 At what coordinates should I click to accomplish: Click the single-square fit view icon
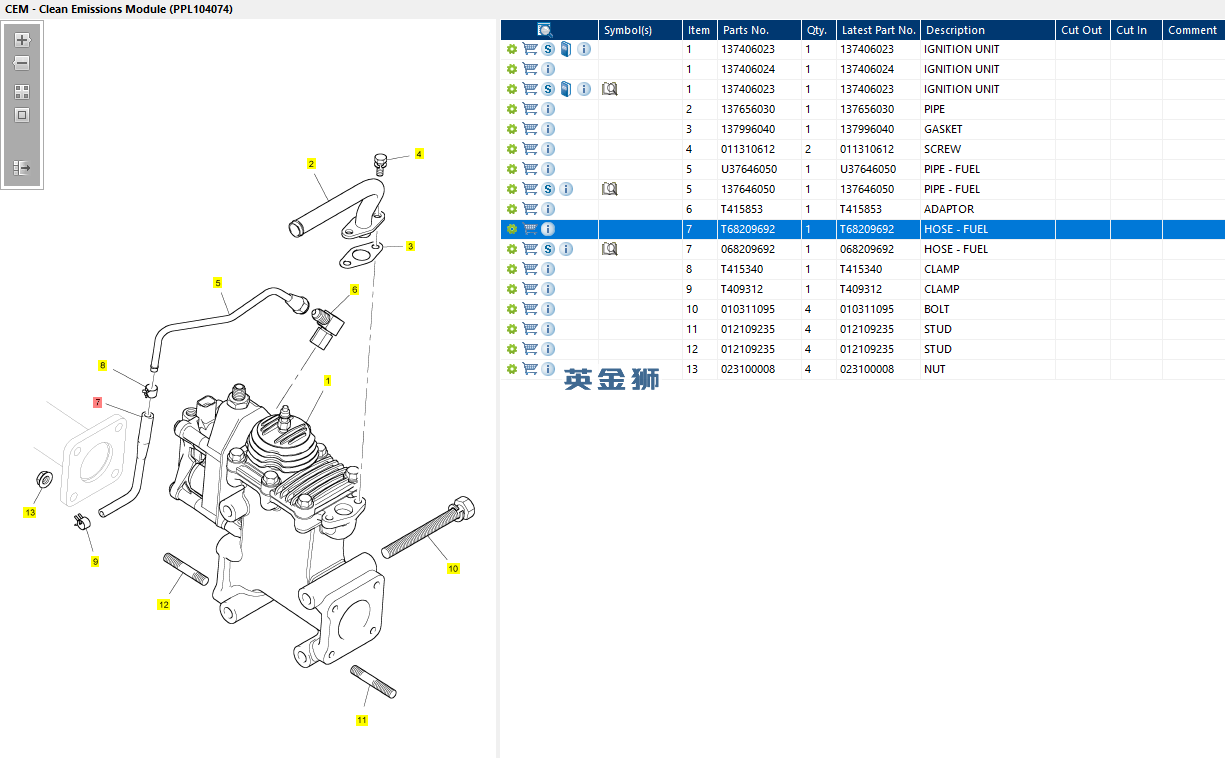(22, 115)
